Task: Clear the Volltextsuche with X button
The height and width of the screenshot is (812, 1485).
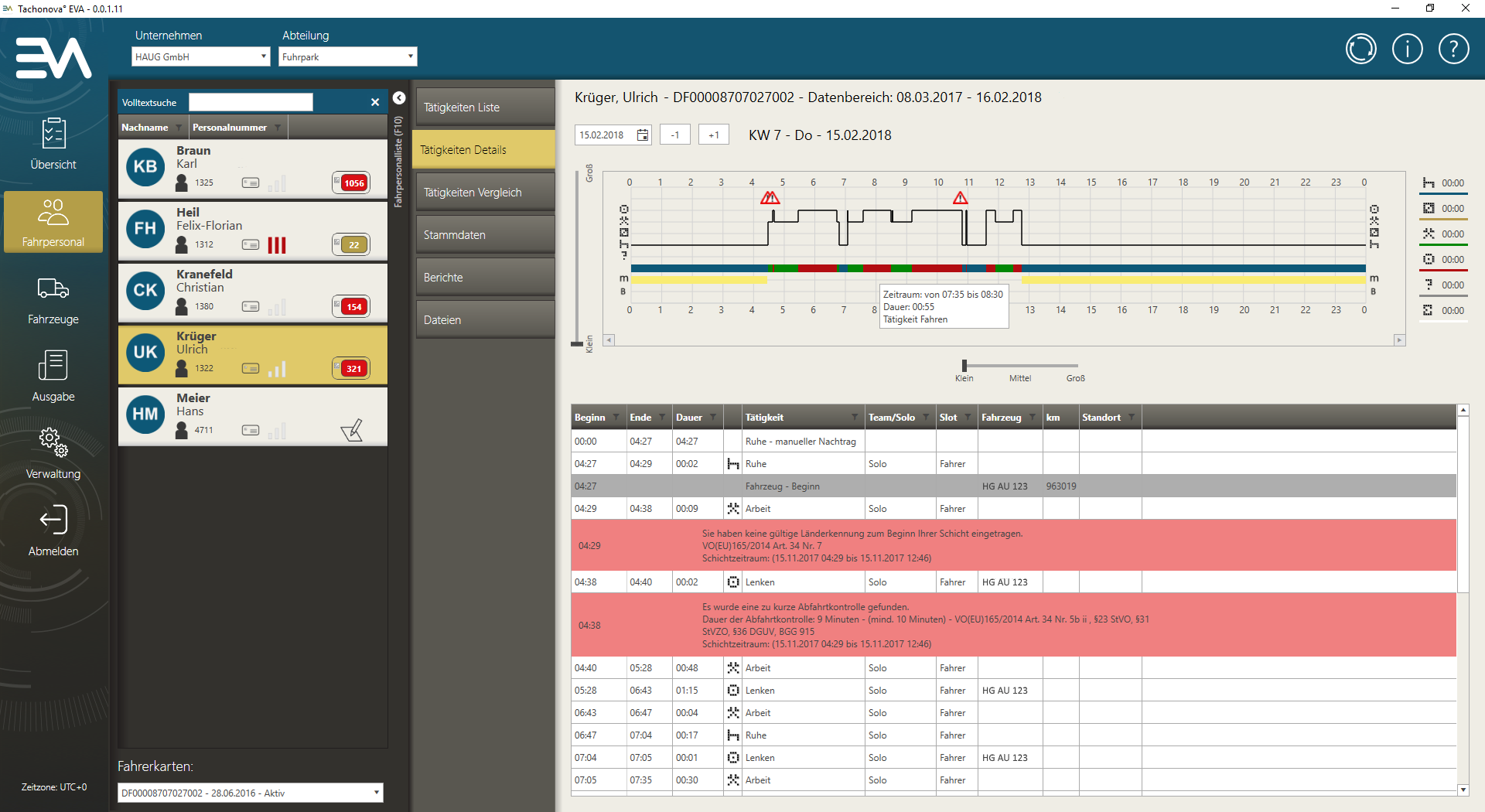Action: (x=375, y=102)
